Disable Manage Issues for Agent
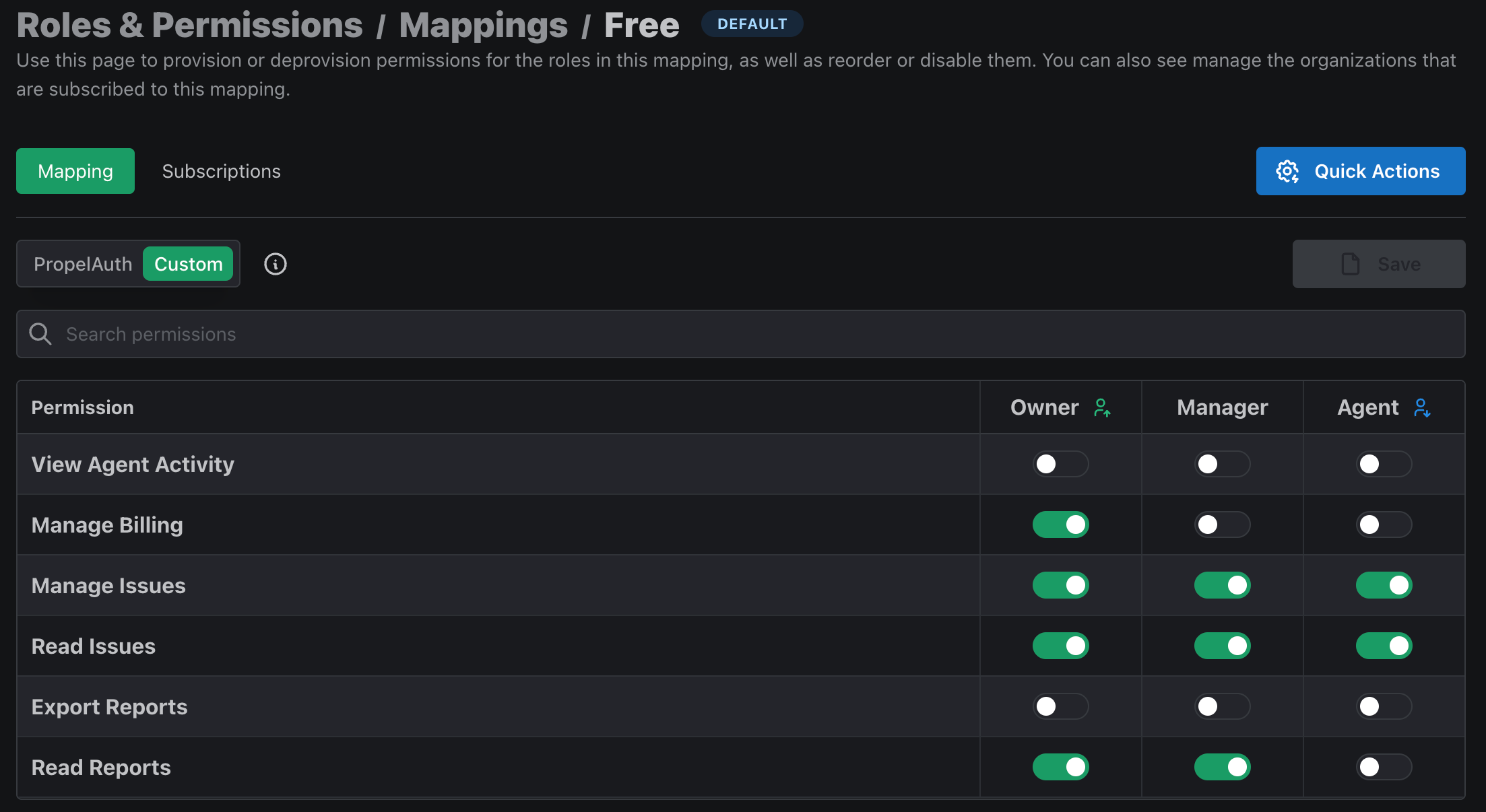Image resolution: width=1486 pixels, height=812 pixels. 1384,585
